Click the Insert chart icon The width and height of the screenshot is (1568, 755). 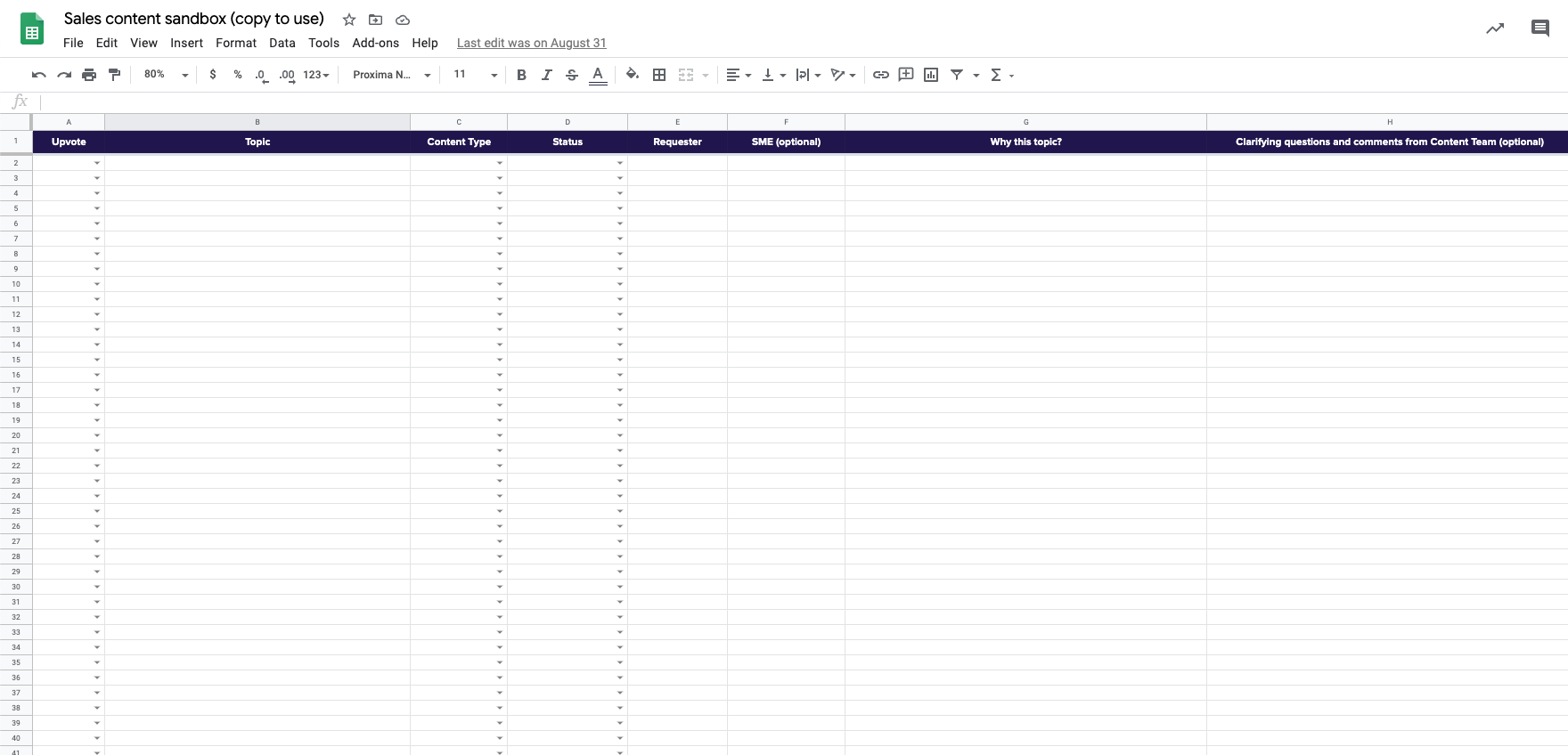click(x=931, y=75)
